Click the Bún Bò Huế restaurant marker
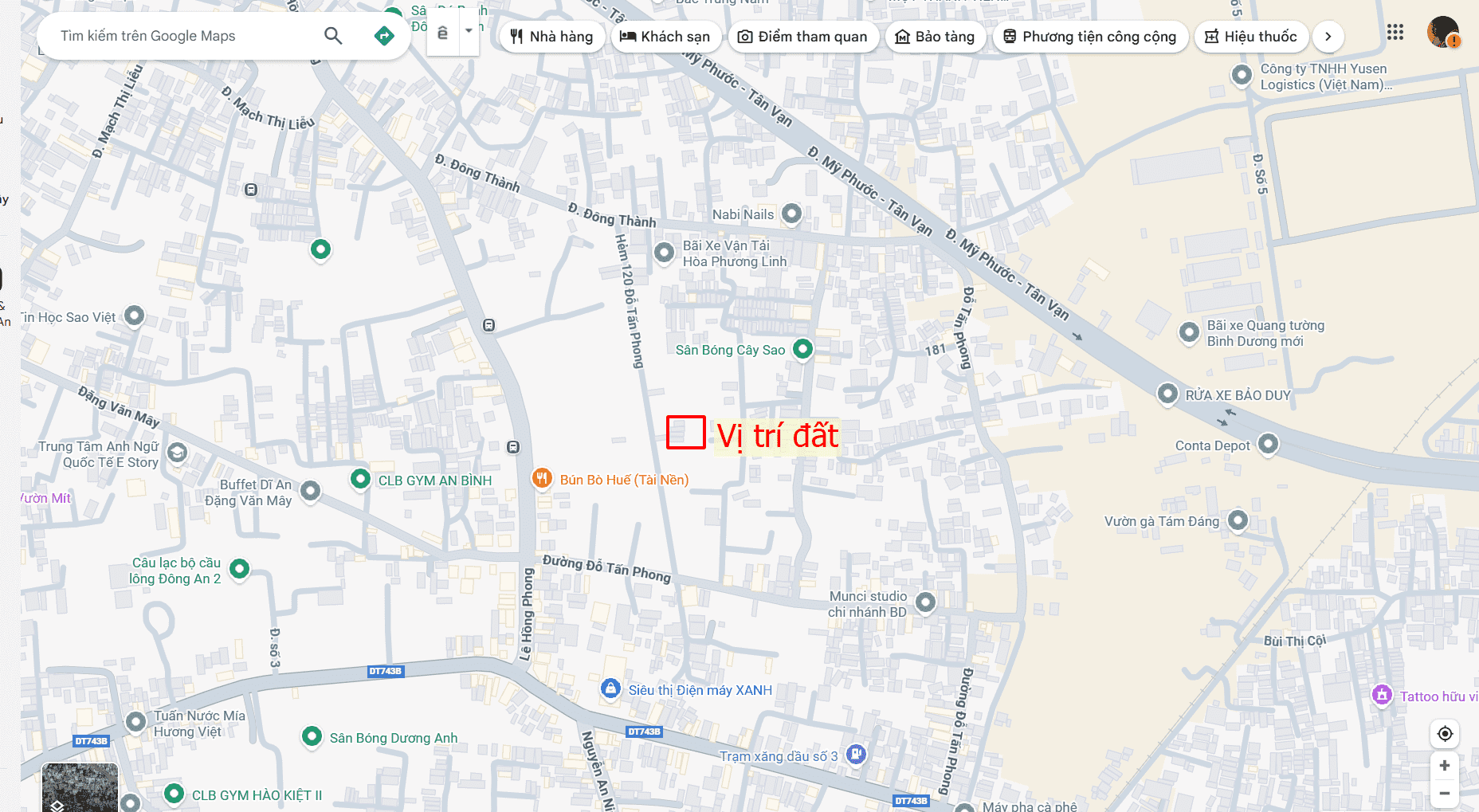 pyautogui.click(x=542, y=478)
